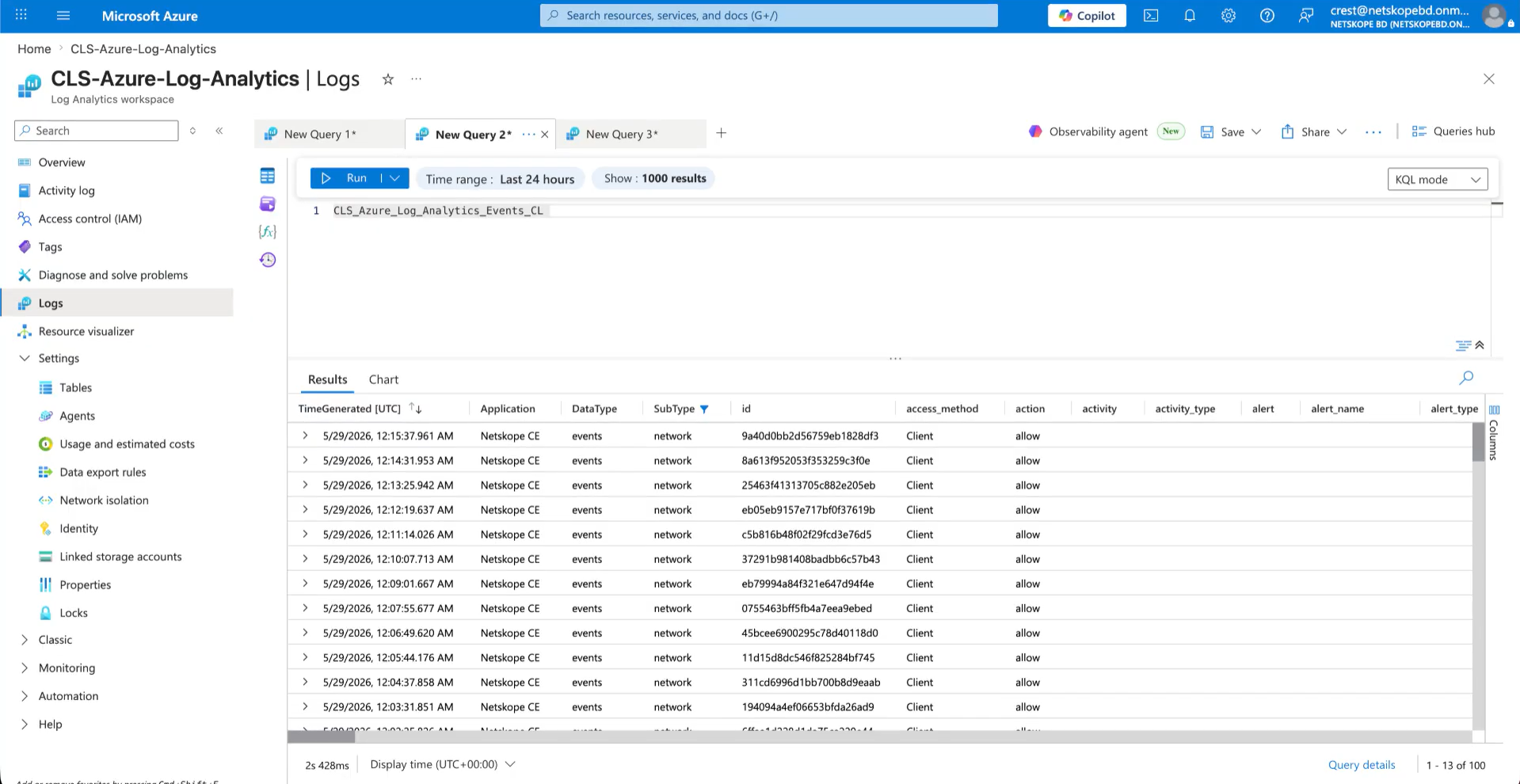
Task: Expand the Classic section
Action: (25, 640)
